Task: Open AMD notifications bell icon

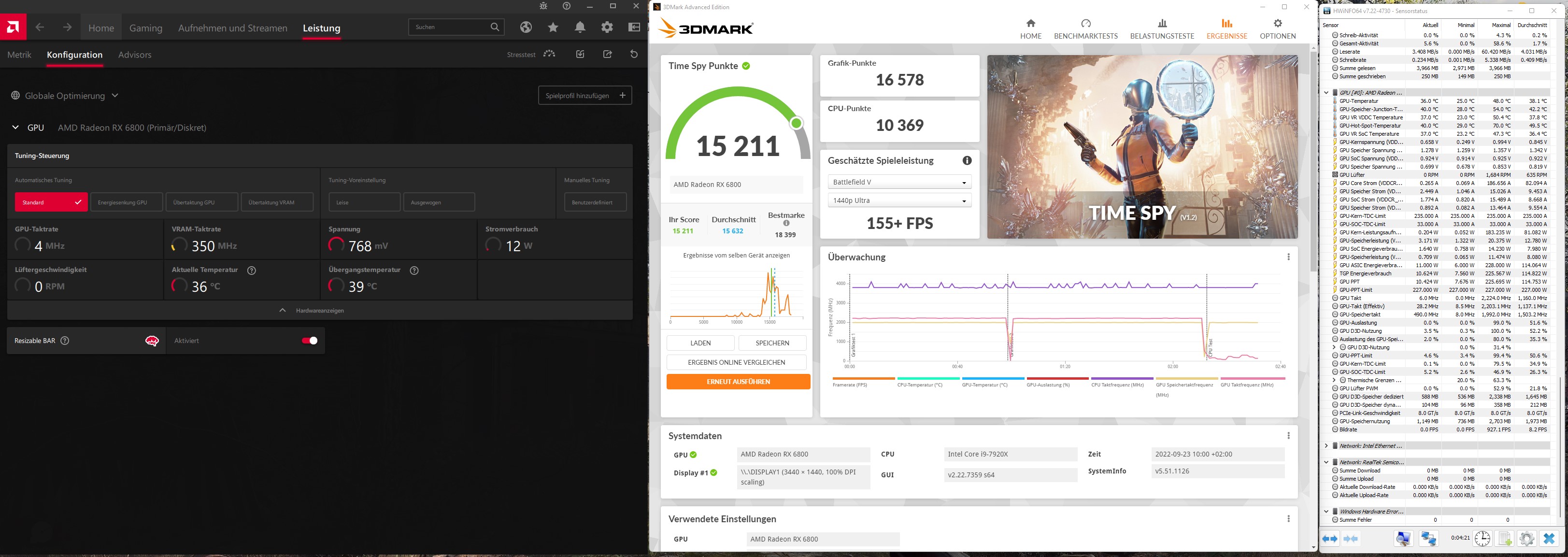Action: tap(580, 28)
